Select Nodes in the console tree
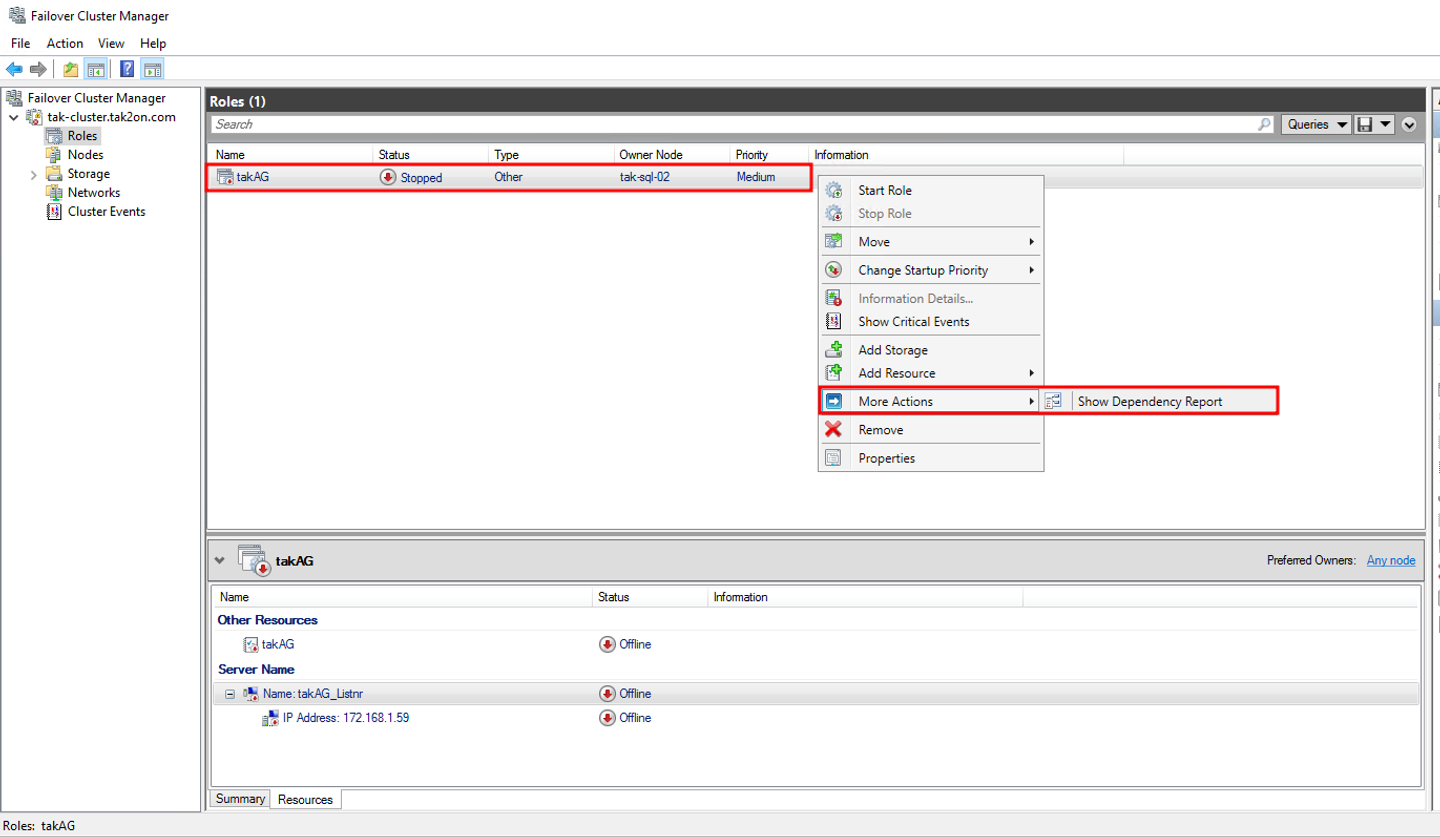This screenshot has width=1440, height=837. [85, 155]
